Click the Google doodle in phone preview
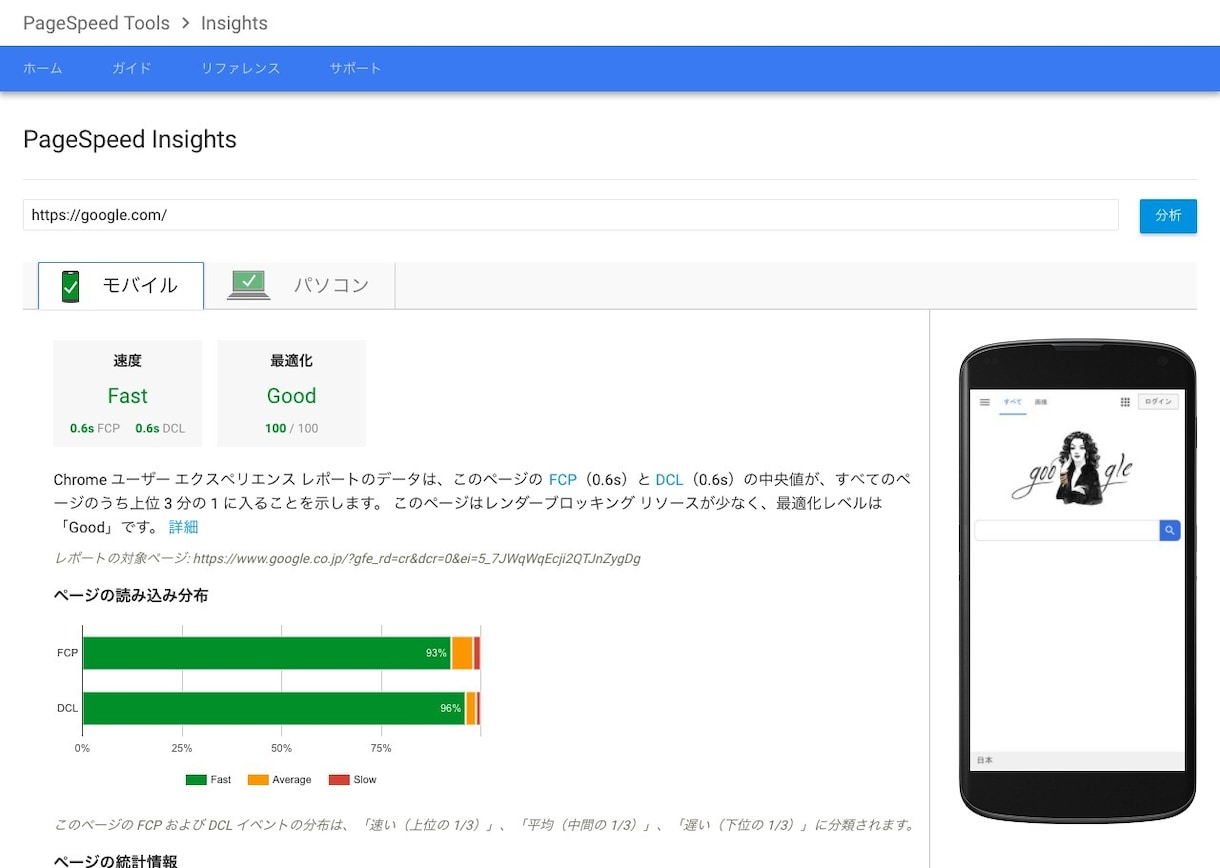This screenshot has height=868, width=1220. [x=1073, y=469]
